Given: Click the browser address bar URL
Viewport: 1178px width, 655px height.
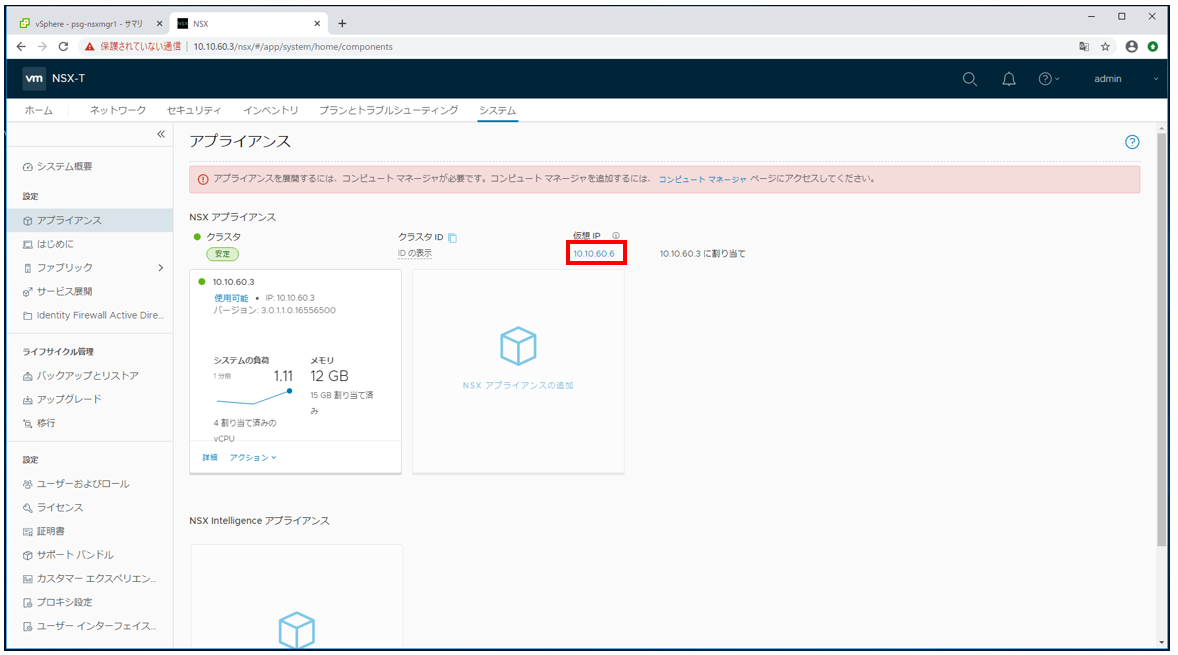Looking at the screenshot, I should coord(293,47).
